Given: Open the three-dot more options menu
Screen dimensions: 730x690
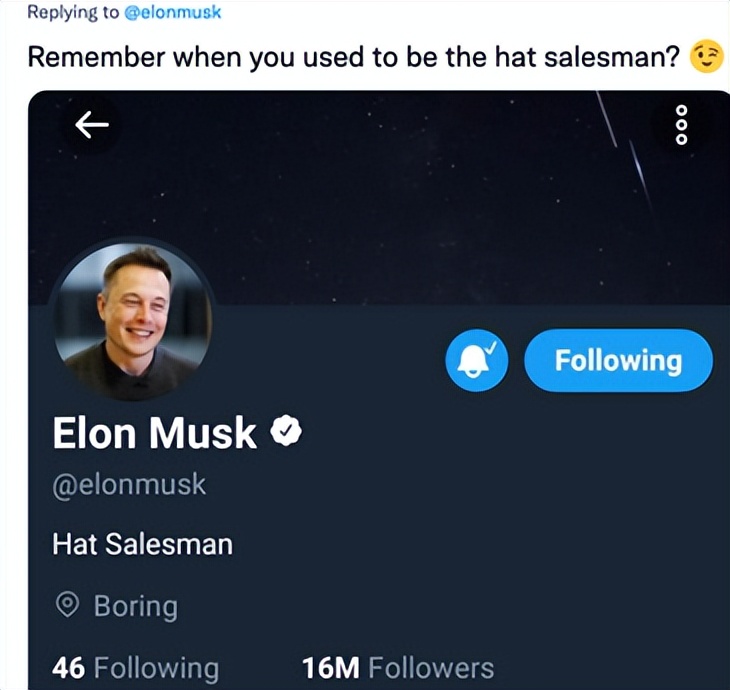Looking at the screenshot, I should [x=682, y=125].
